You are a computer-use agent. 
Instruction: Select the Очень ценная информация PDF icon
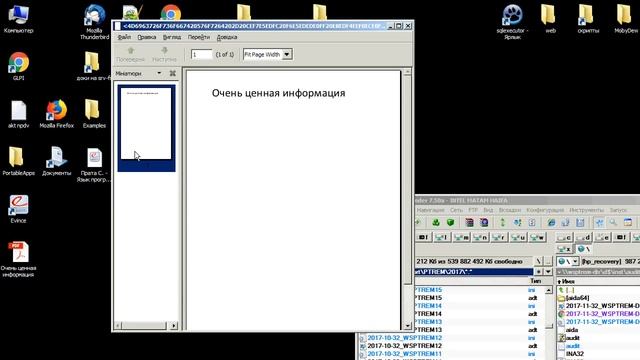coord(18,259)
